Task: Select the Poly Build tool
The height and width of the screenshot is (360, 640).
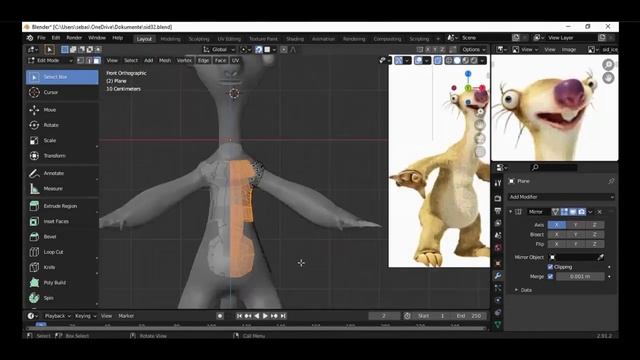Action: pyautogui.click(x=62, y=282)
